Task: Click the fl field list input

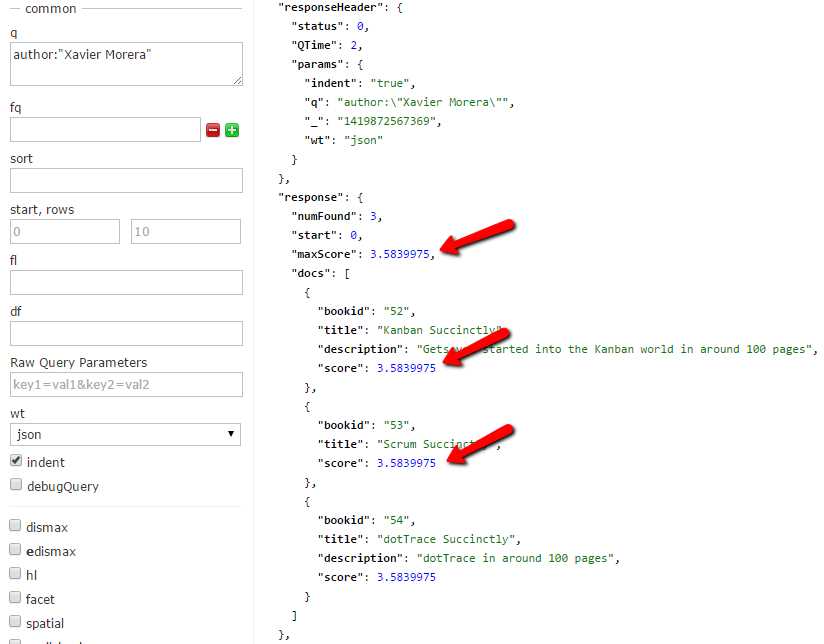Action: [126, 282]
